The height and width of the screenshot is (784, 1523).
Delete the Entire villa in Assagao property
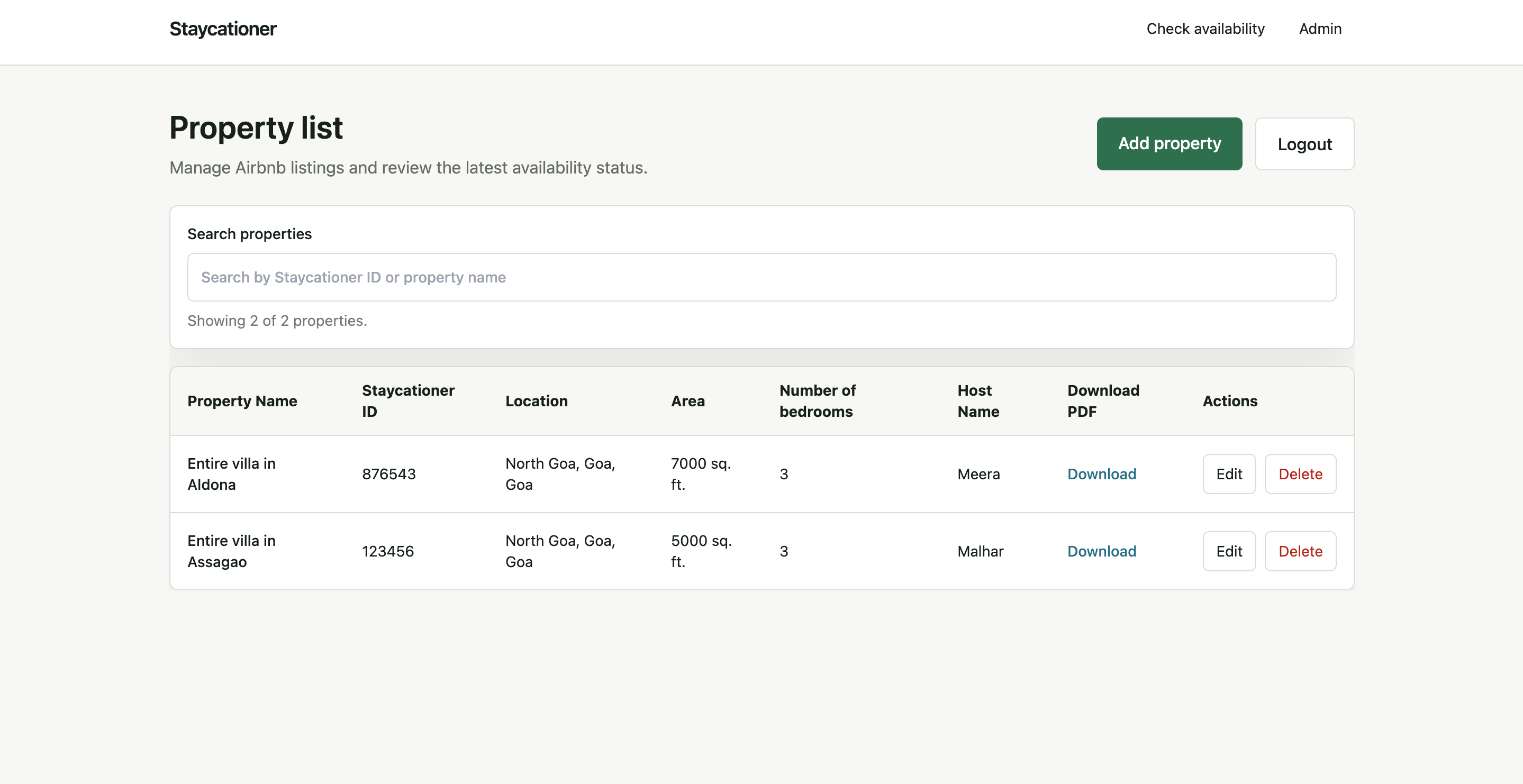coord(1300,551)
